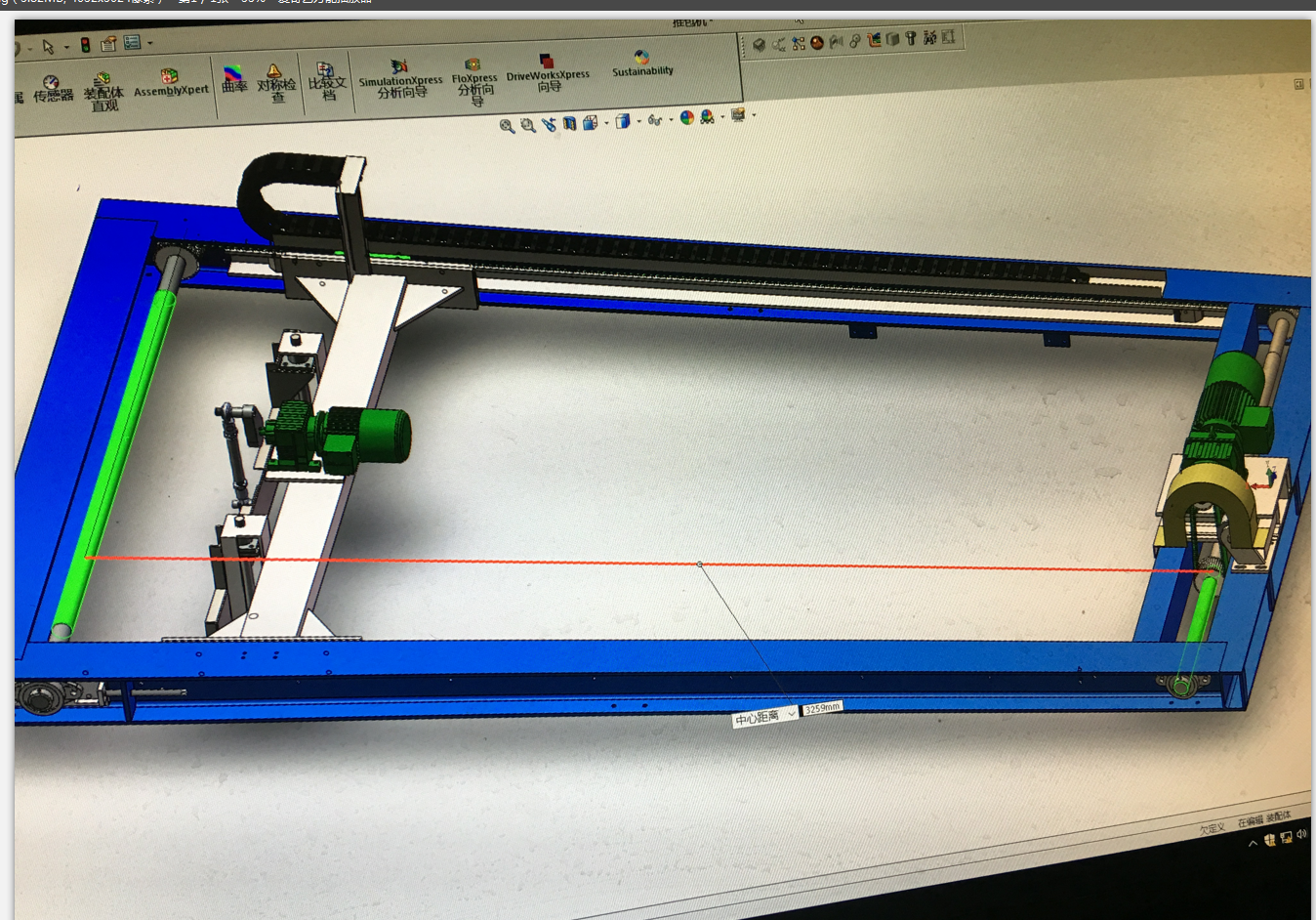Viewport: 1316px width, 920px height.
Task: Click the 欠定义 status bar text
Action: tap(1212, 828)
